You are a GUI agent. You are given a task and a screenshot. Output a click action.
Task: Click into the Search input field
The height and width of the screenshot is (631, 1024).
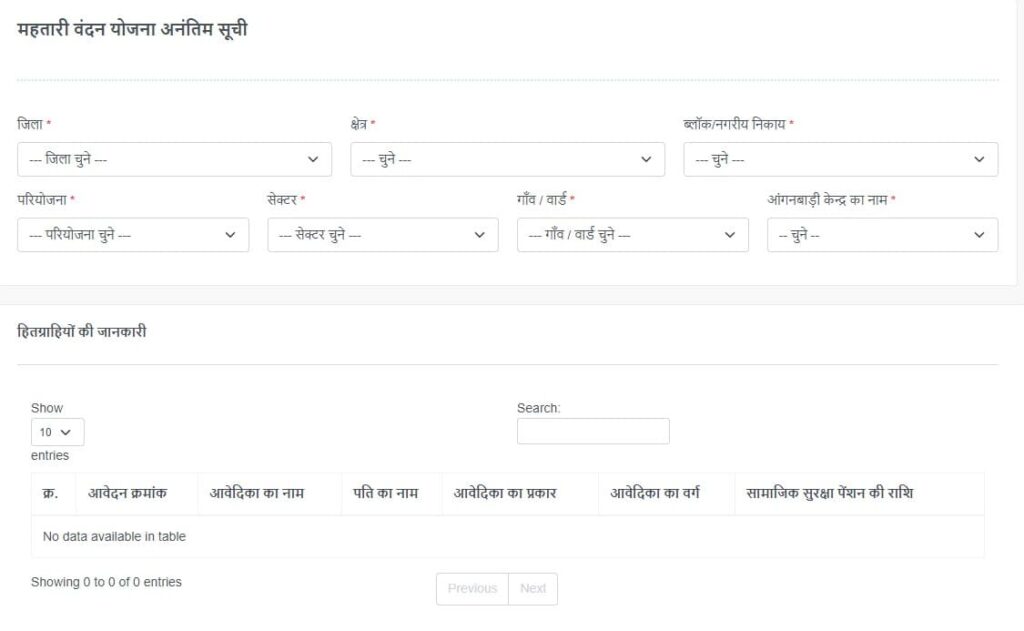(x=593, y=431)
